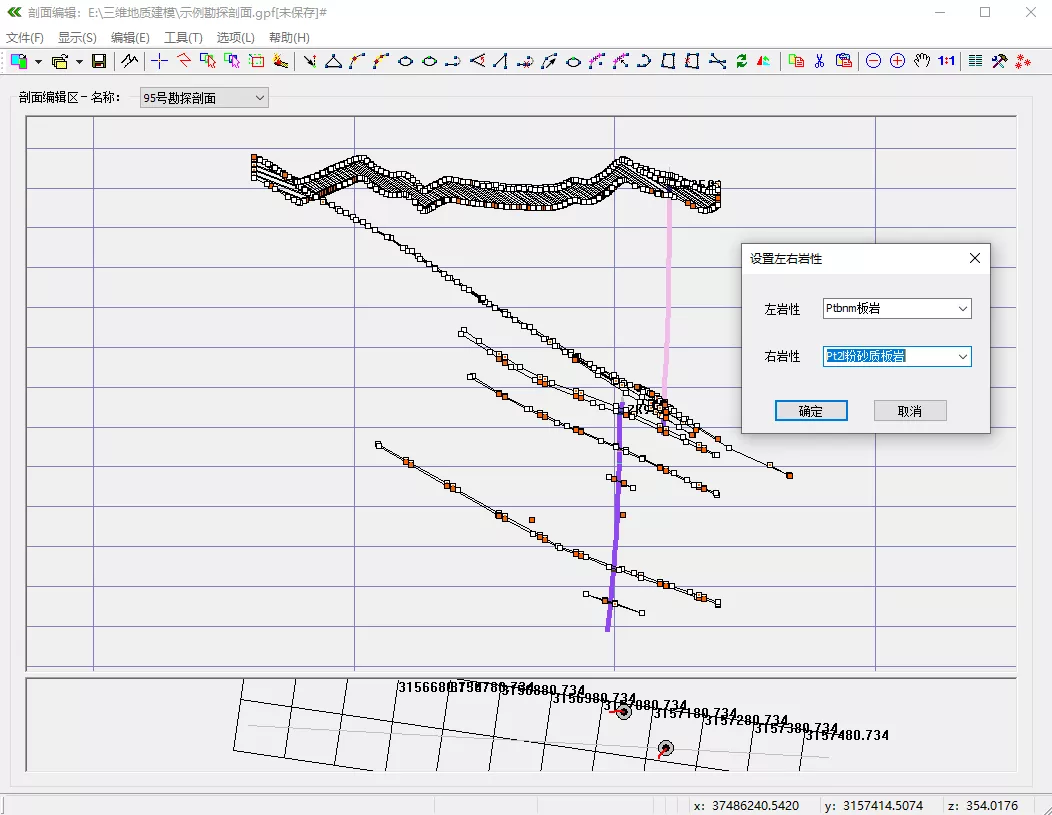Open the 文件(F) menu
Viewport: 1052px width, 815px height.
(25, 38)
